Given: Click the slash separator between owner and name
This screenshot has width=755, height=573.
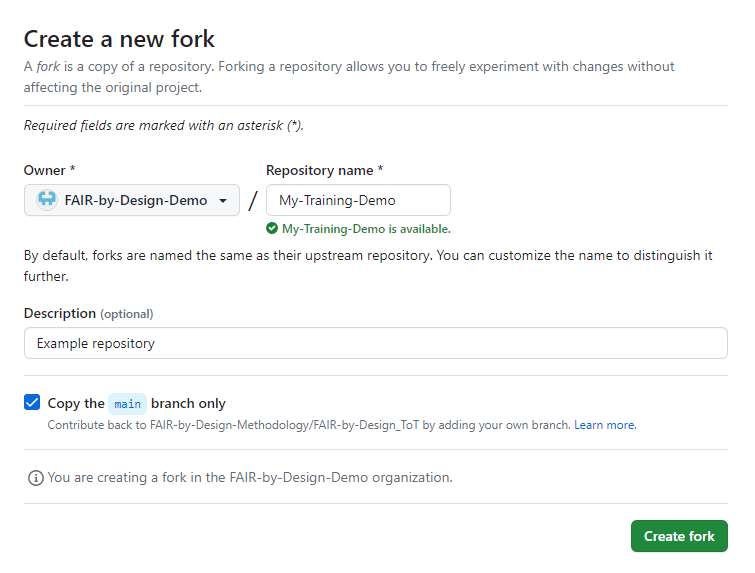Looking at the screenshot, I should 253,201.
